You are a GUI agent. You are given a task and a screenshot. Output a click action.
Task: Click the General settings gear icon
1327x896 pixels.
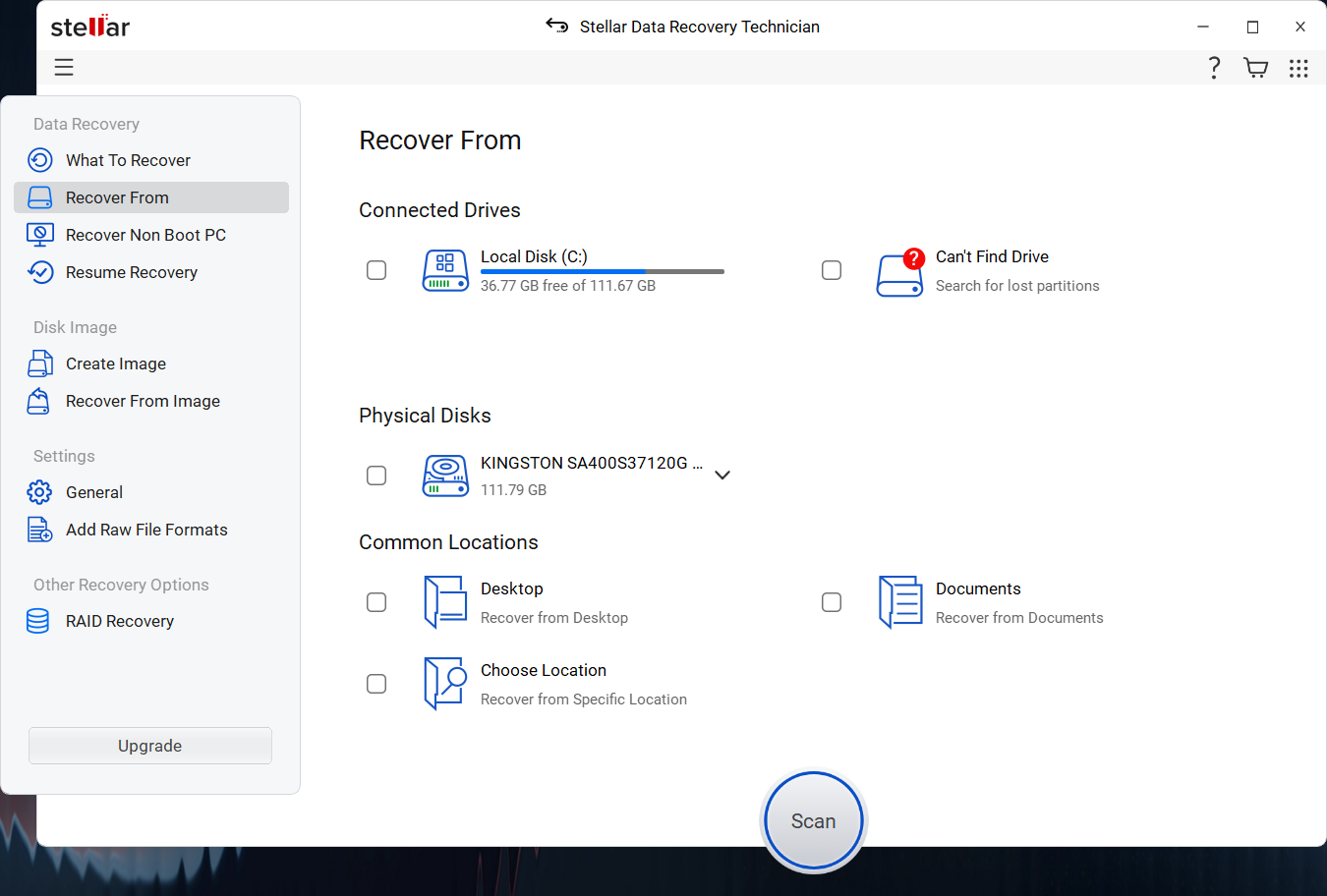(x=40, y=492)
